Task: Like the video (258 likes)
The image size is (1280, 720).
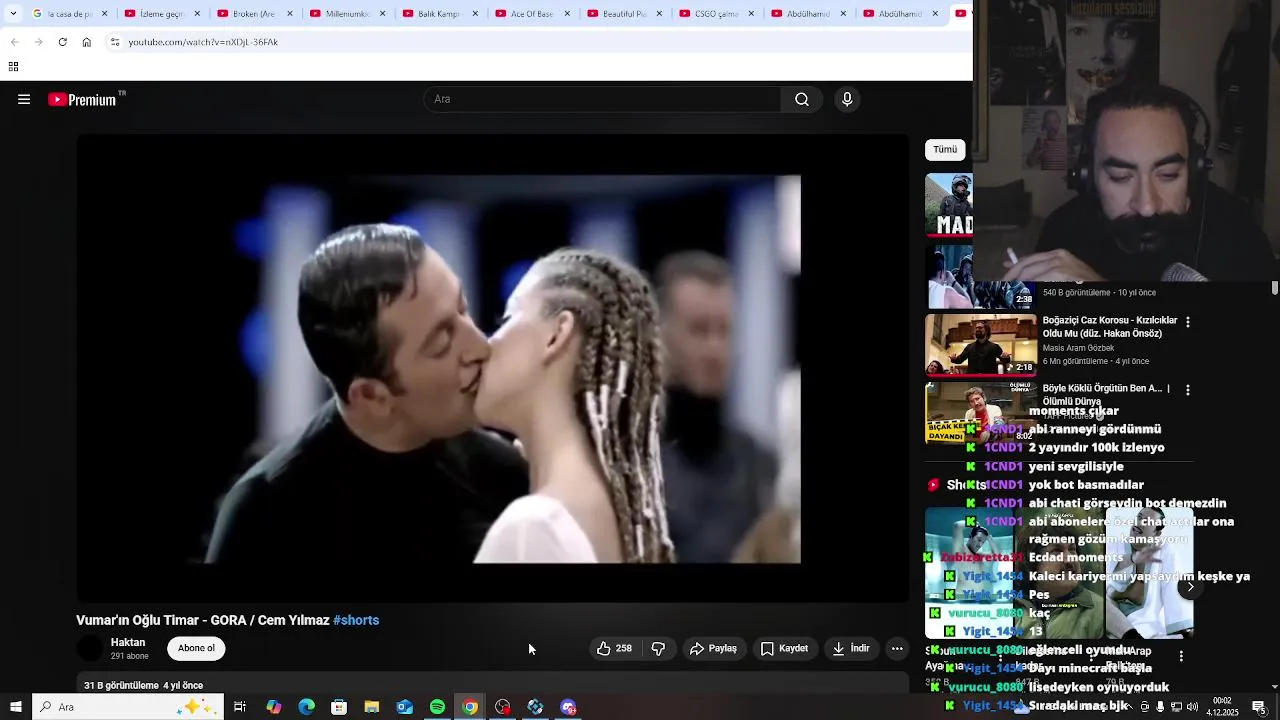Action: (614, 648)
